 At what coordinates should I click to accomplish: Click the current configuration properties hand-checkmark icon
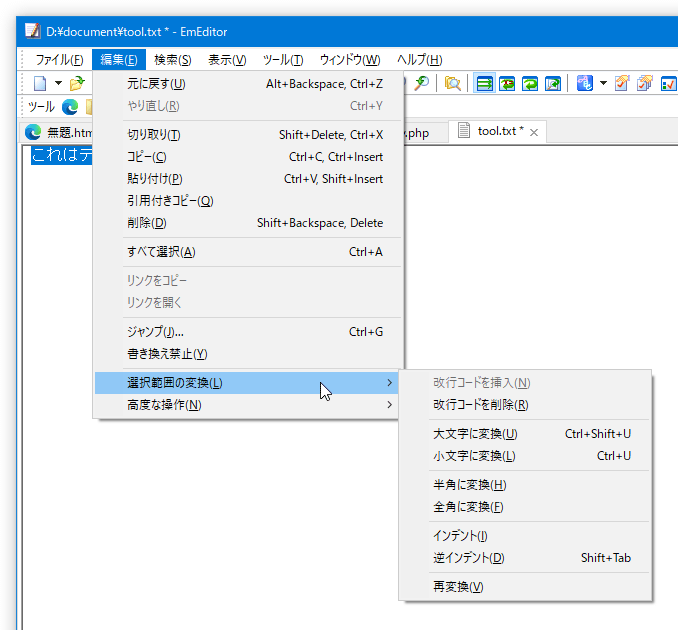pos(622,83)
